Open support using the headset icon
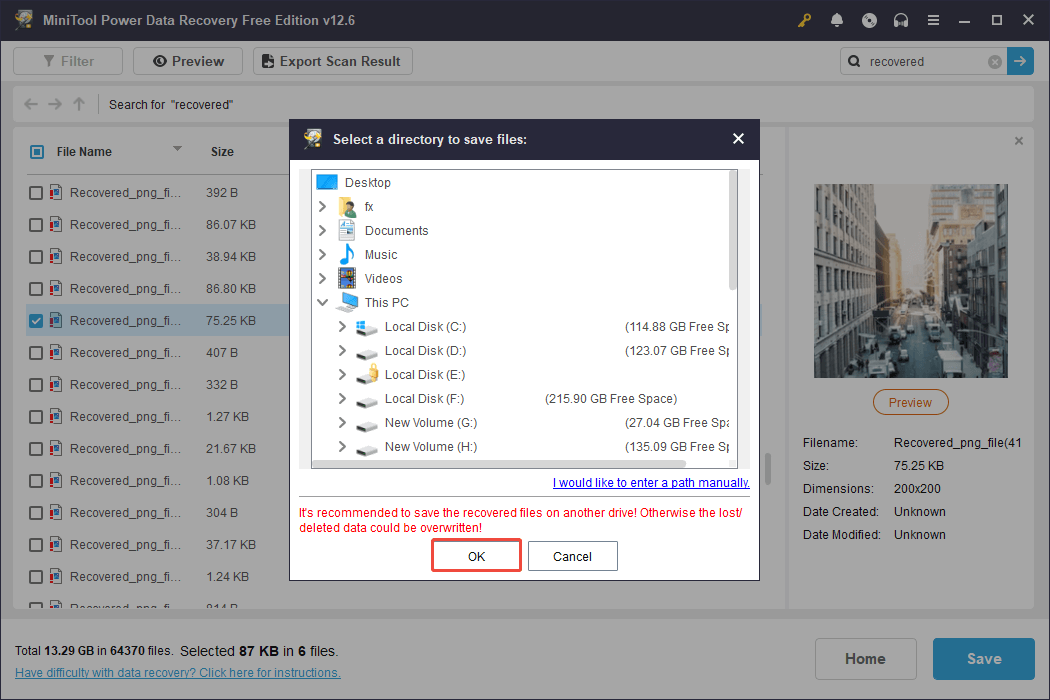Viewport: 1050px width, 700px height. tap(901, 20)
